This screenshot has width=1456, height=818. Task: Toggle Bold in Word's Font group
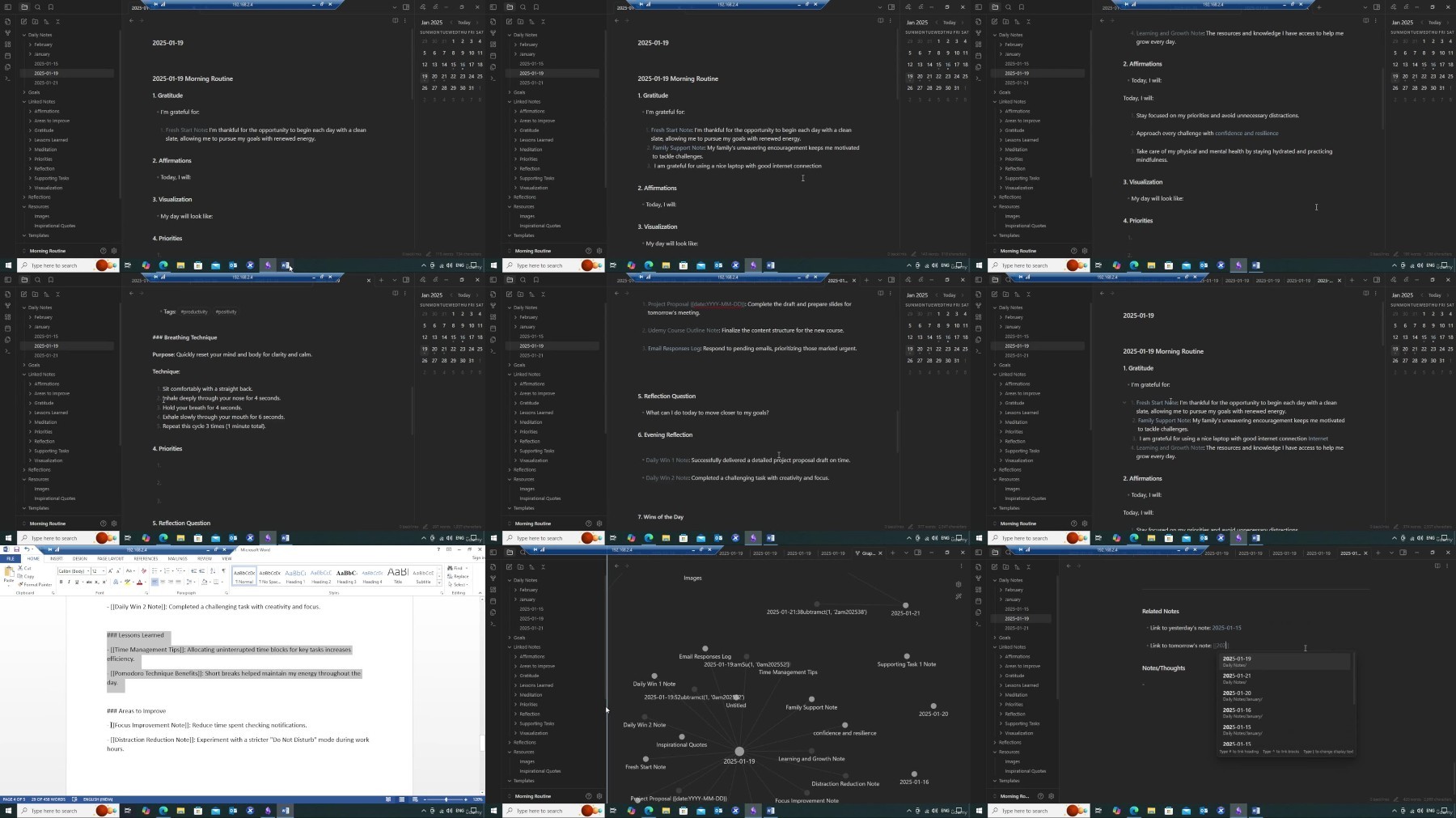[61, 582]
